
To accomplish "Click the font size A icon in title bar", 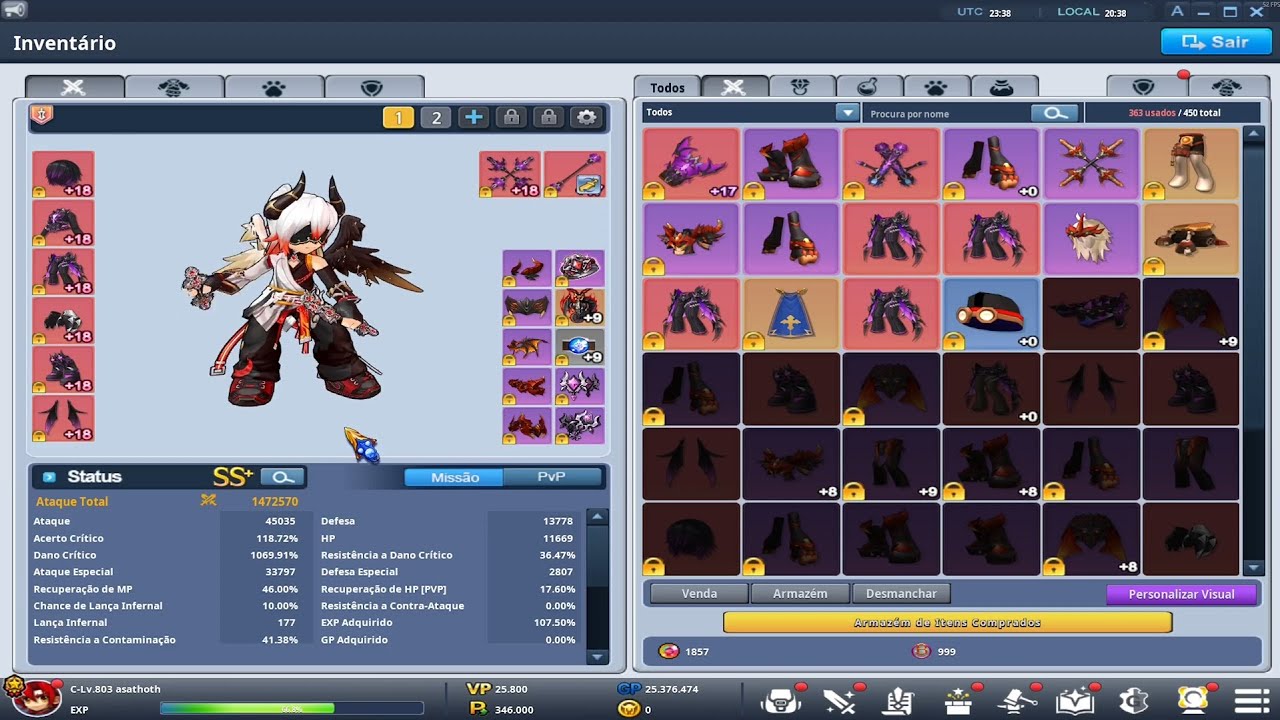I will coord(1177,11).
